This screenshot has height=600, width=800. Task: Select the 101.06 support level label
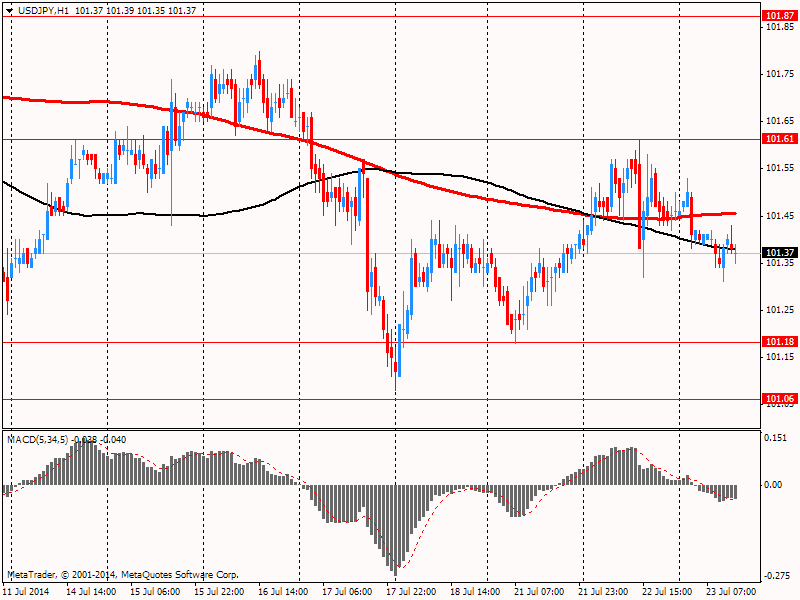pos(780,399)
